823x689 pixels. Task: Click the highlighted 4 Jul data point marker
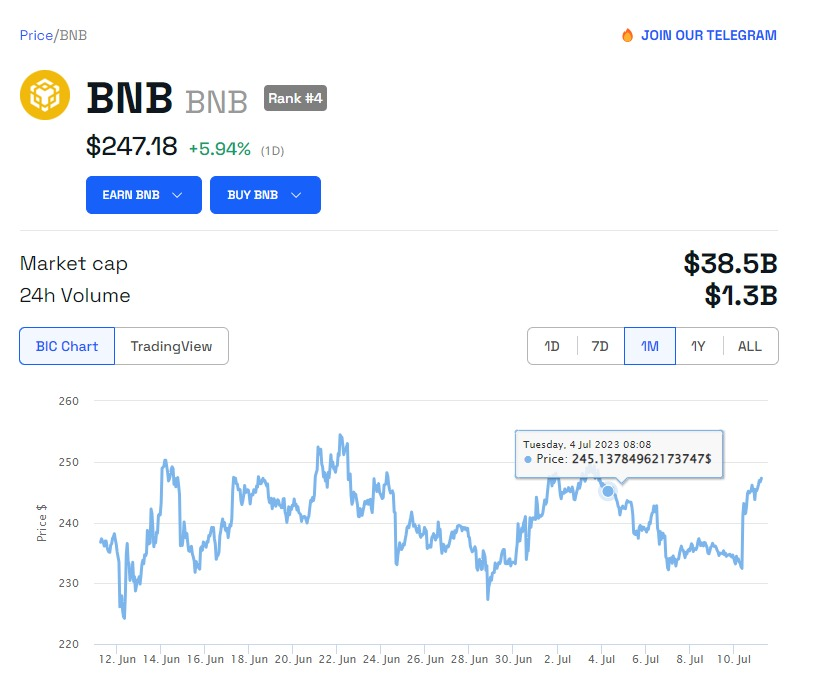[x=608, y=491]
